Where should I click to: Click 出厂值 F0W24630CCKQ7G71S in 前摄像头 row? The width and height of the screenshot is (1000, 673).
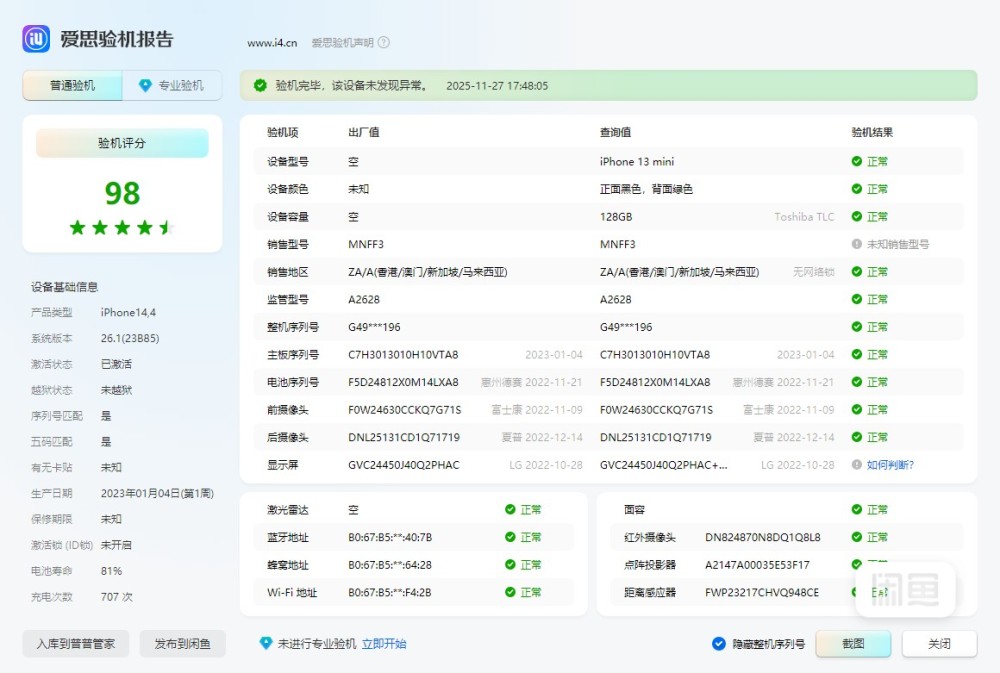pyautogui.click(x=404, y=410)
